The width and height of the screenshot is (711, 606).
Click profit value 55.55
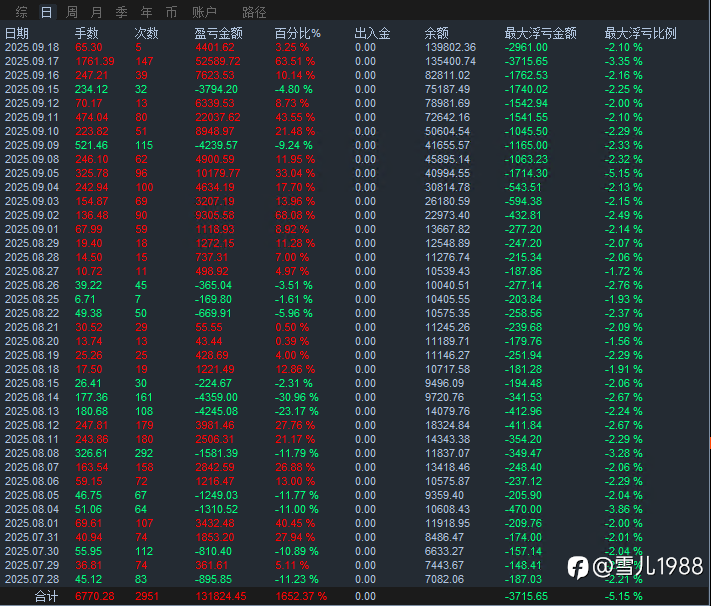pos(209,327)
